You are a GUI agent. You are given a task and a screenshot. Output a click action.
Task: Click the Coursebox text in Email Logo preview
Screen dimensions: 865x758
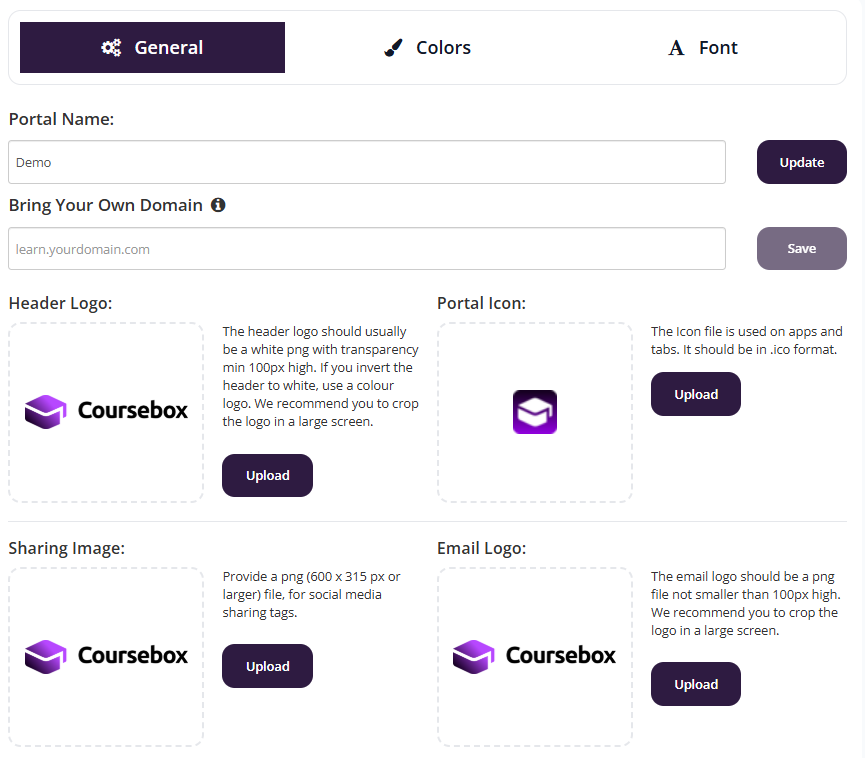(560, 656)
